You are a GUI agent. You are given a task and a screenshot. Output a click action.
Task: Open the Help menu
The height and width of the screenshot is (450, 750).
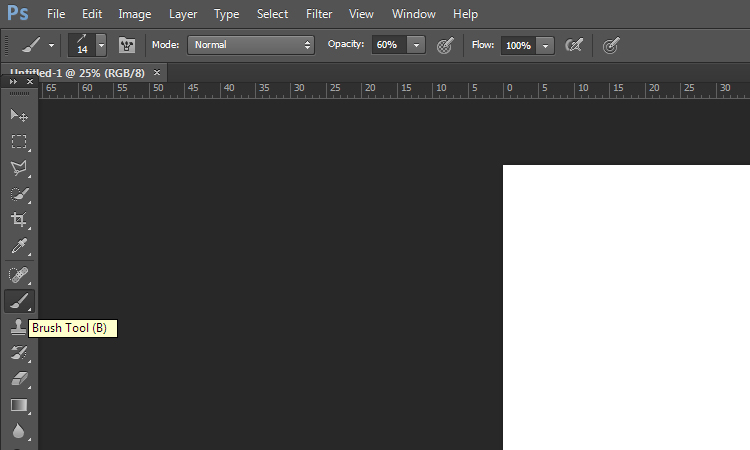[x=465, y=14]
